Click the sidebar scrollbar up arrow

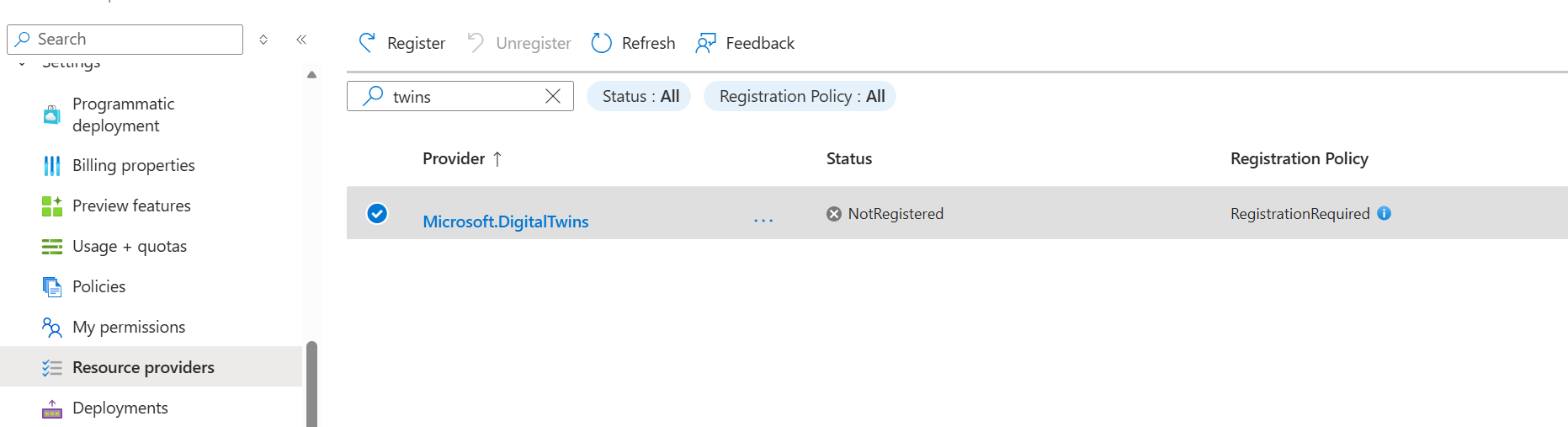[311, 75]
